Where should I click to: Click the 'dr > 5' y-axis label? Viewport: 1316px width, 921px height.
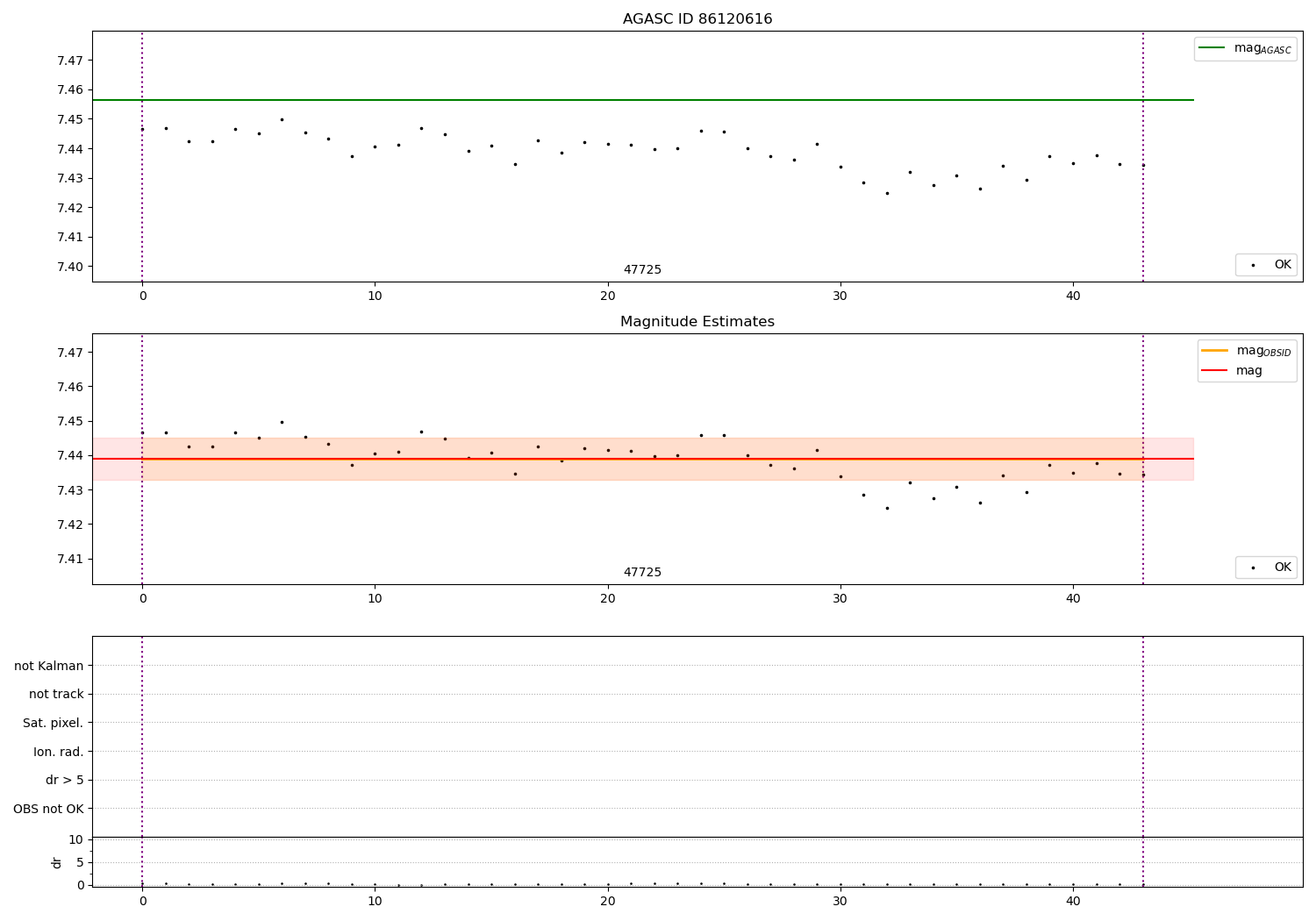point(65,780)
